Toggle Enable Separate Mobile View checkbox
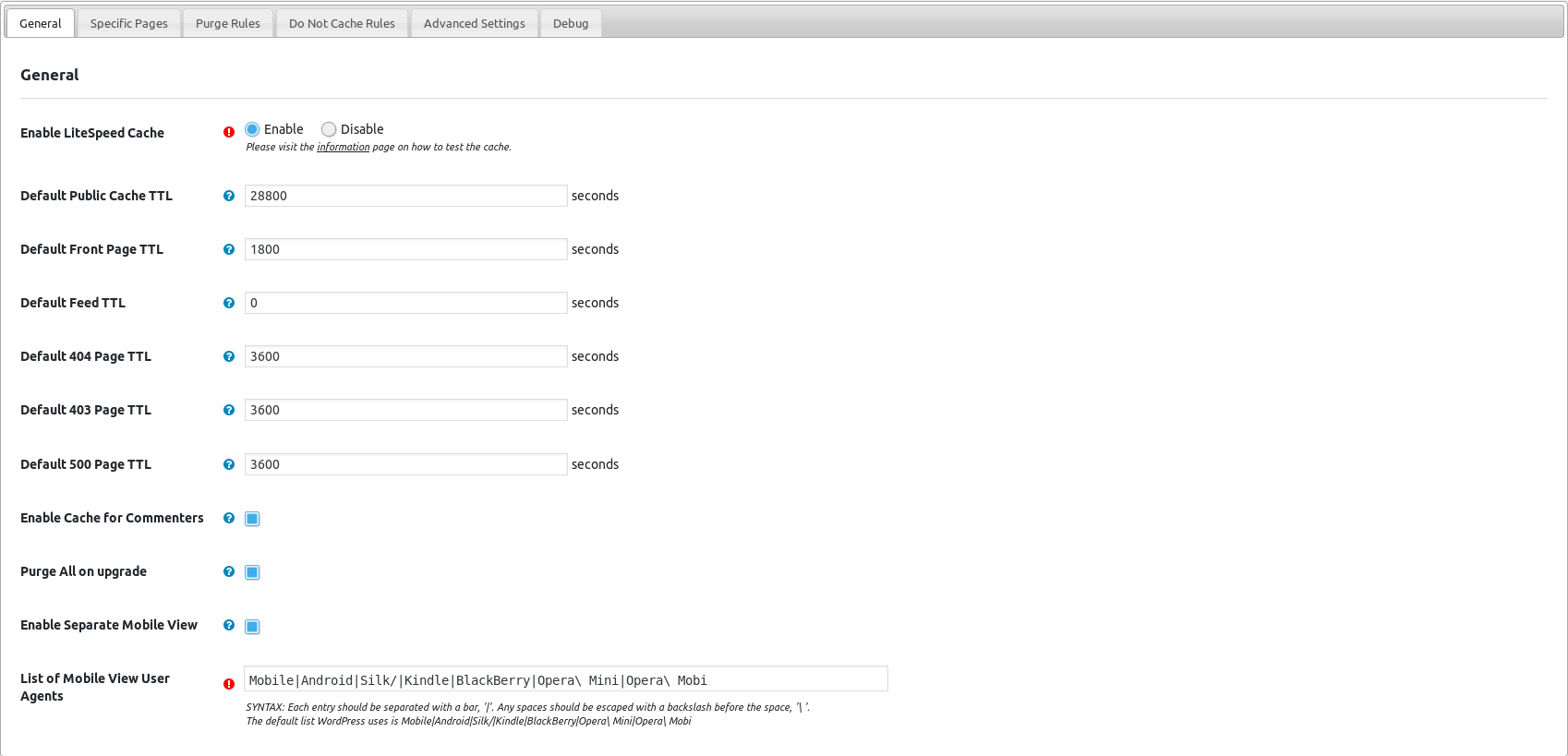 pos(252,627)
